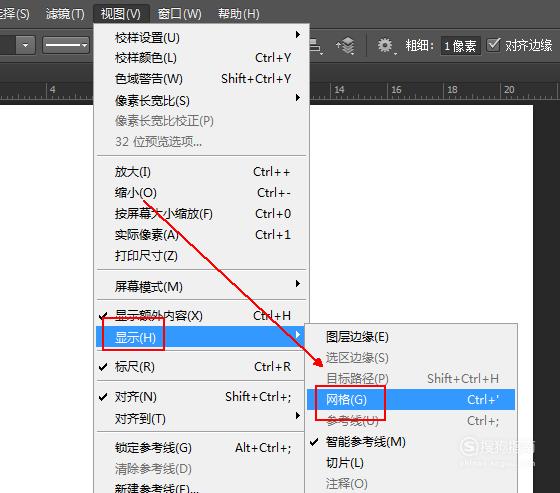This screenshot has height=493, width=560.
Task: Select 缩小(O) zoom out
Action: 201,193
